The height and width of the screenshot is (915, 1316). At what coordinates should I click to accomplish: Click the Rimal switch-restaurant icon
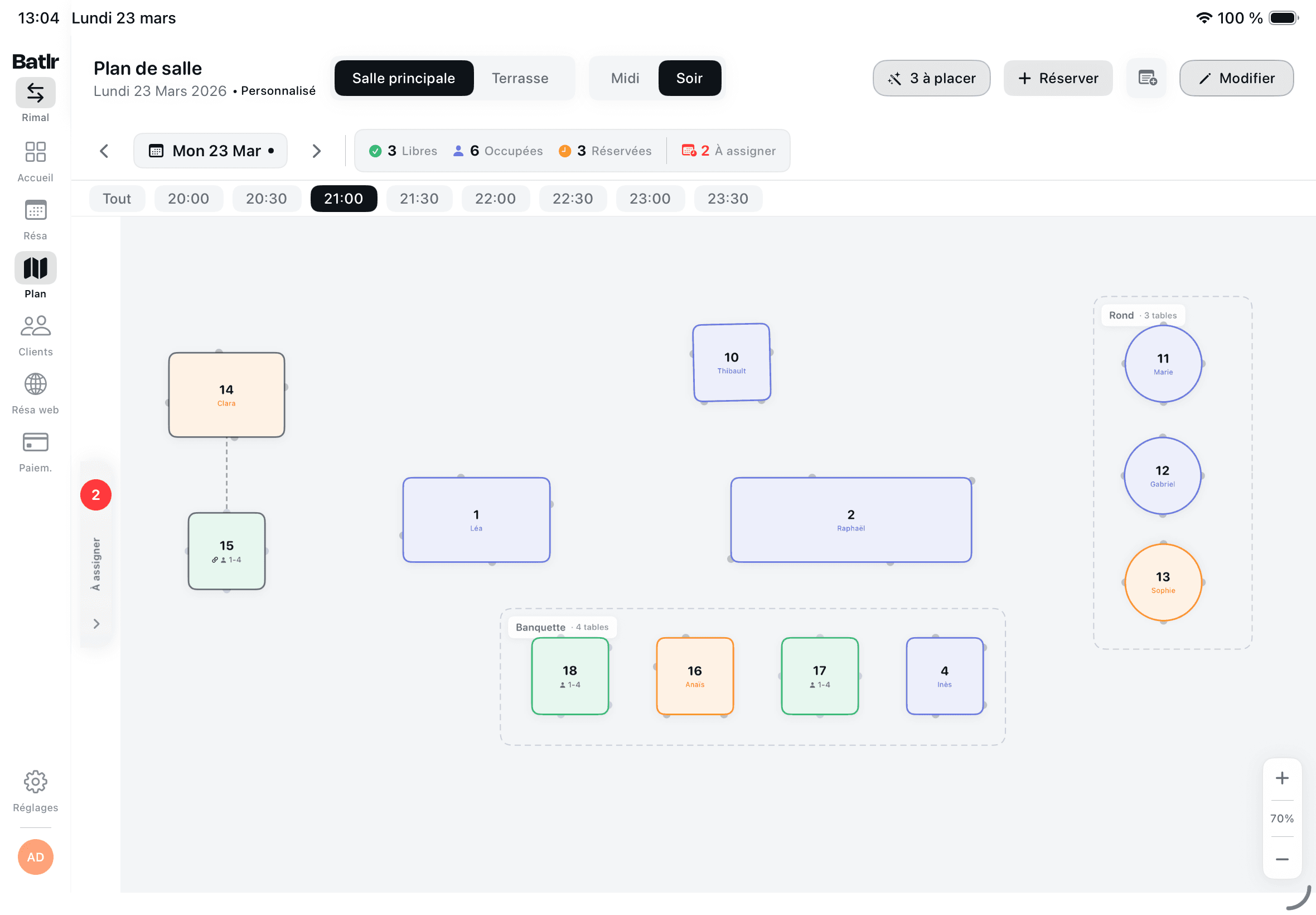(x=36, y=93)
